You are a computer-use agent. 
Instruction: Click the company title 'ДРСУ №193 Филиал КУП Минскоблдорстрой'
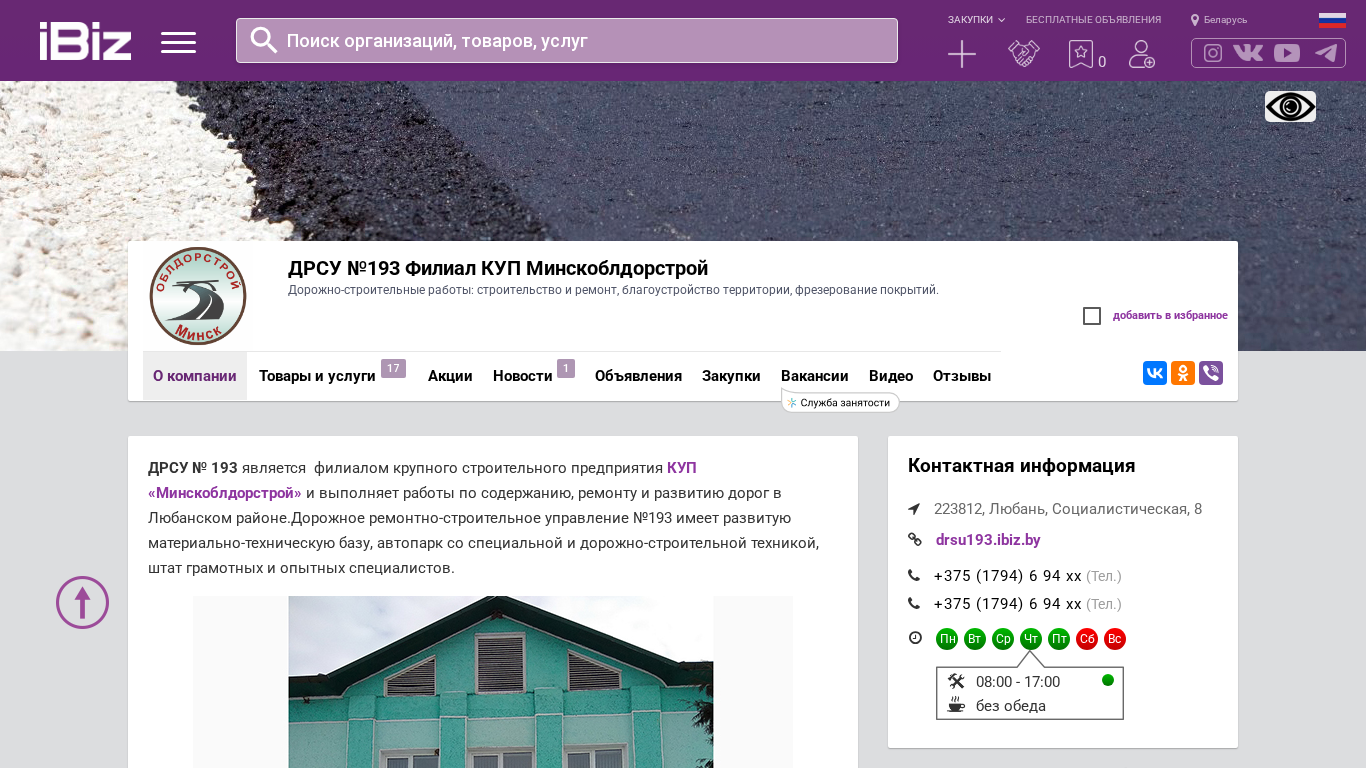498,268
